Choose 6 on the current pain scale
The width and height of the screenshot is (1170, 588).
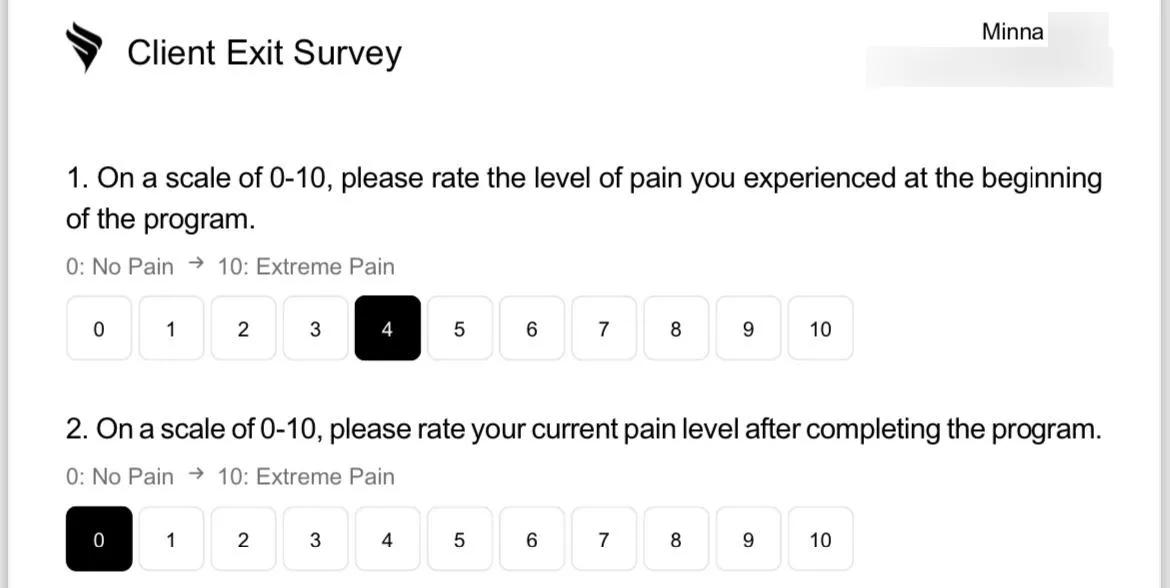click(x=531, y=539)
